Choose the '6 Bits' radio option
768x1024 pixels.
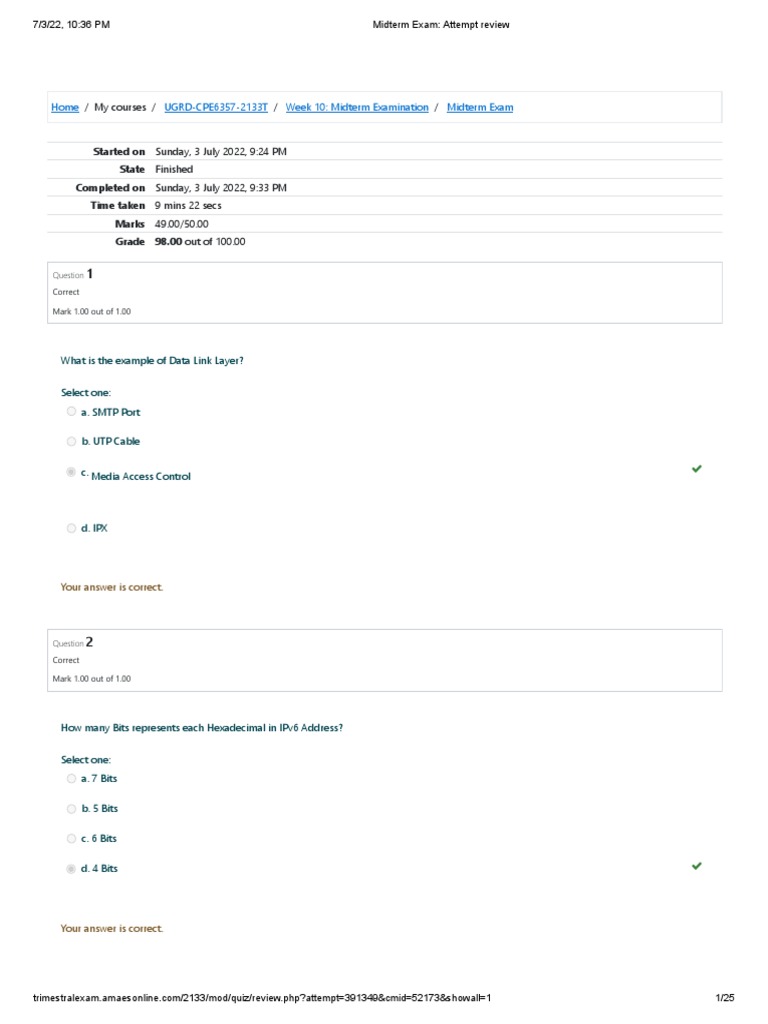pos(71,838)
